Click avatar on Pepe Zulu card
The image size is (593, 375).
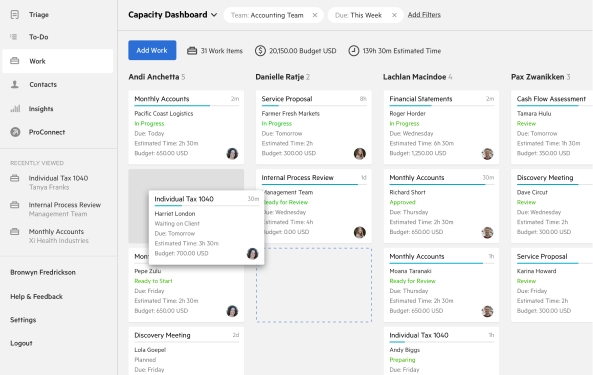pos(232,311)
